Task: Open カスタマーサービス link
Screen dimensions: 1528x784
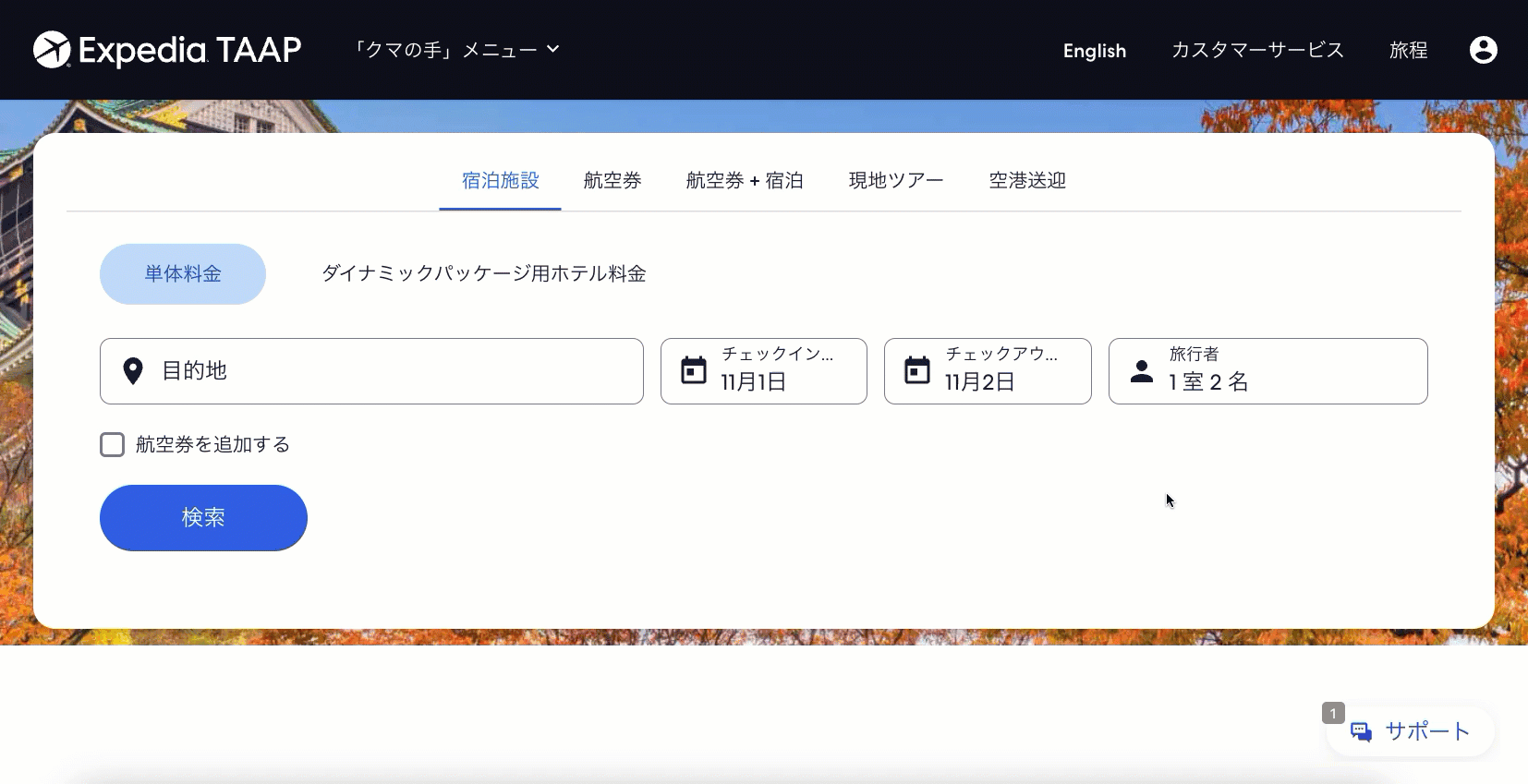Action: tap(1257, 50)
